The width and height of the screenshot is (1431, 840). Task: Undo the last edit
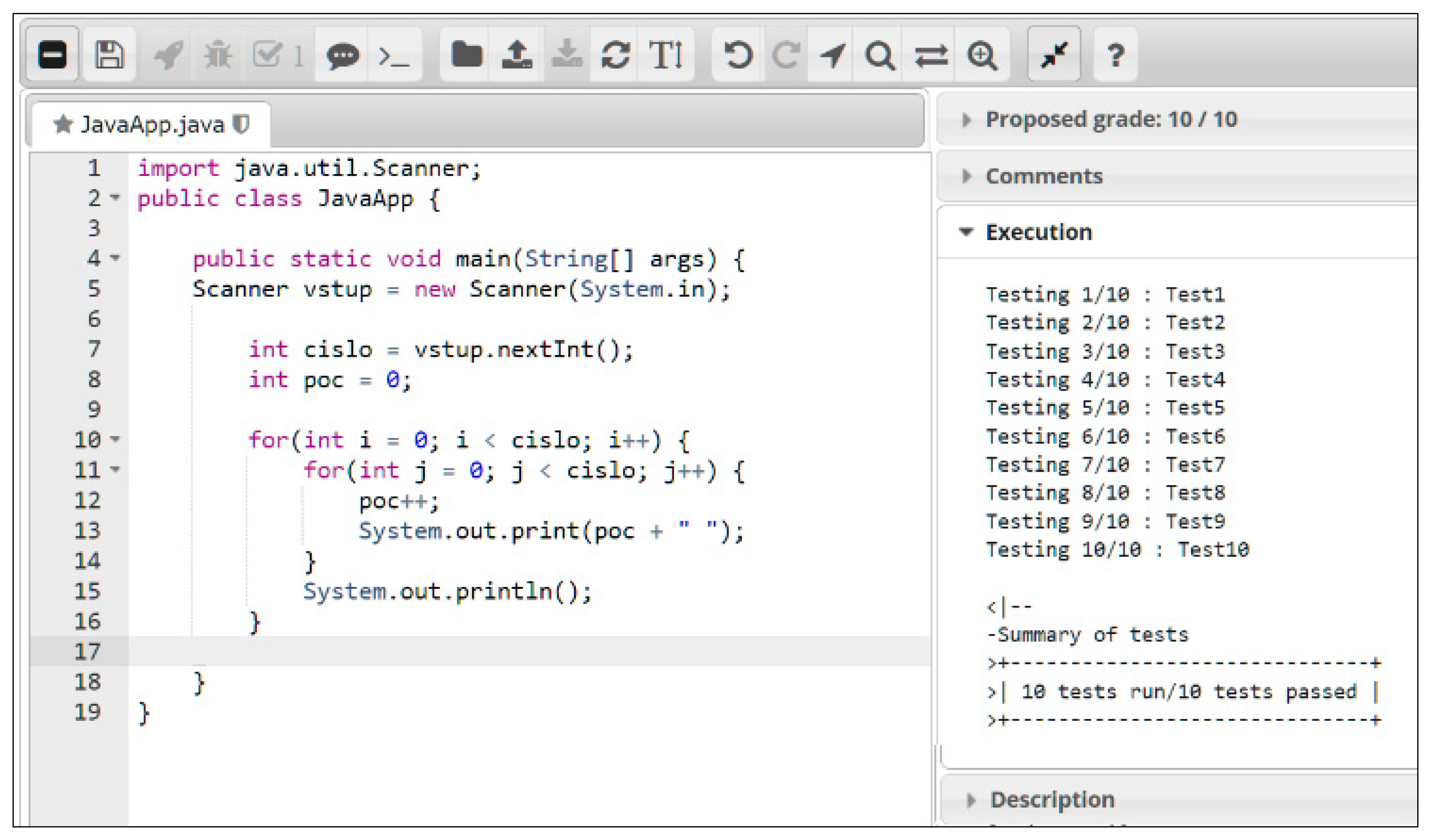(x=738, y=55)
